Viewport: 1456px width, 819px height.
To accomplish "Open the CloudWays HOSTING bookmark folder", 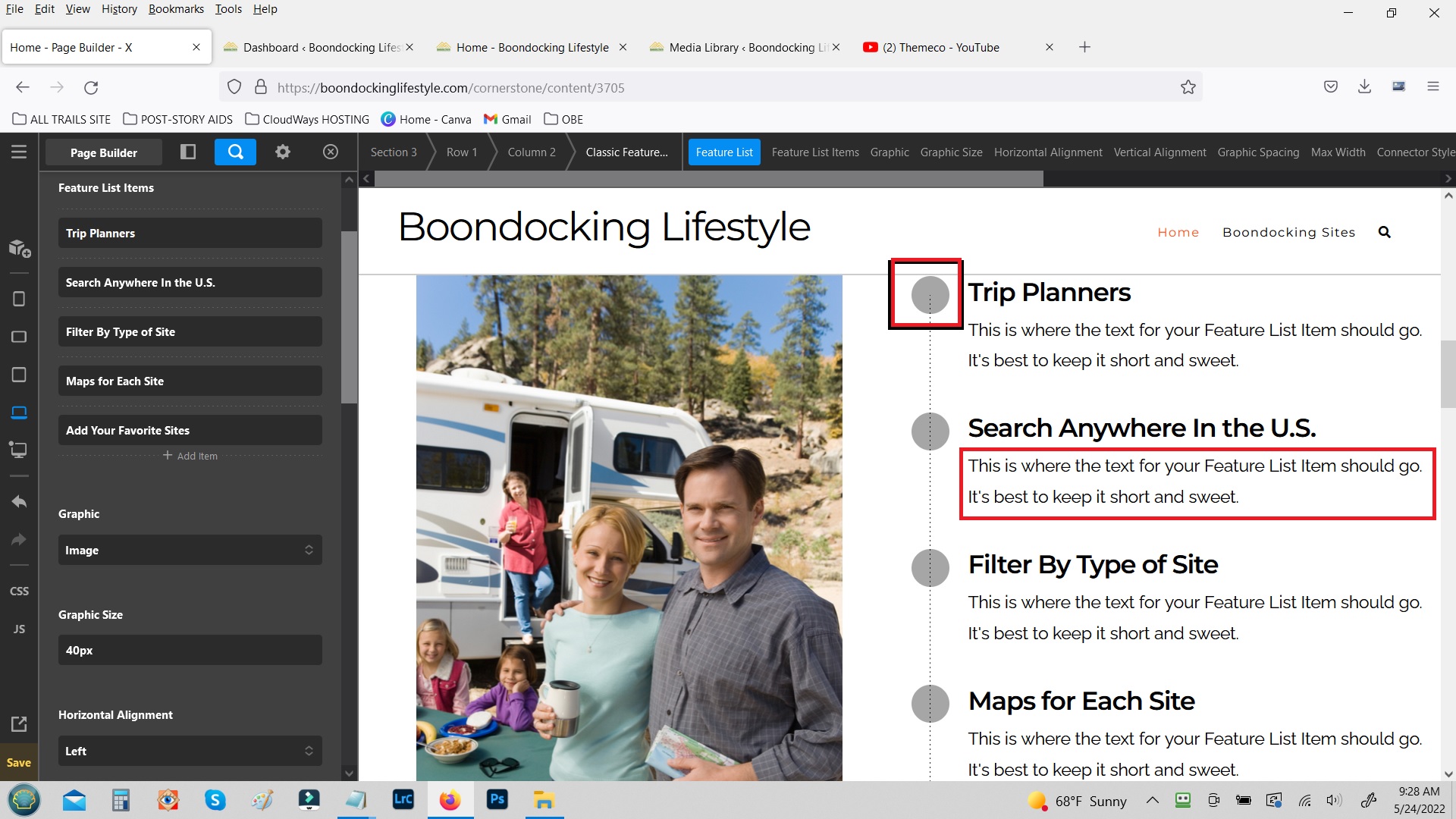I will click(307, 119).
